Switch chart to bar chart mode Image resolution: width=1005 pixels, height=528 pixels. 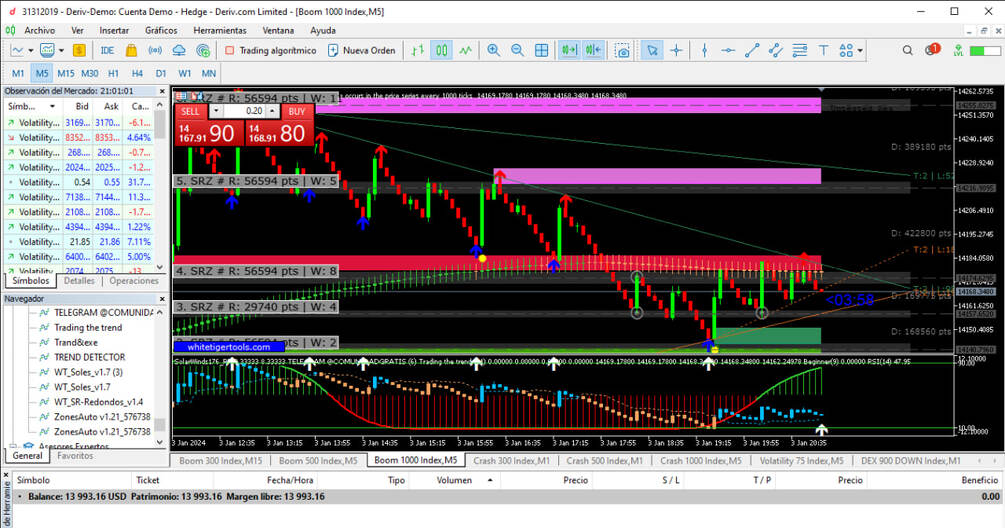418,50
